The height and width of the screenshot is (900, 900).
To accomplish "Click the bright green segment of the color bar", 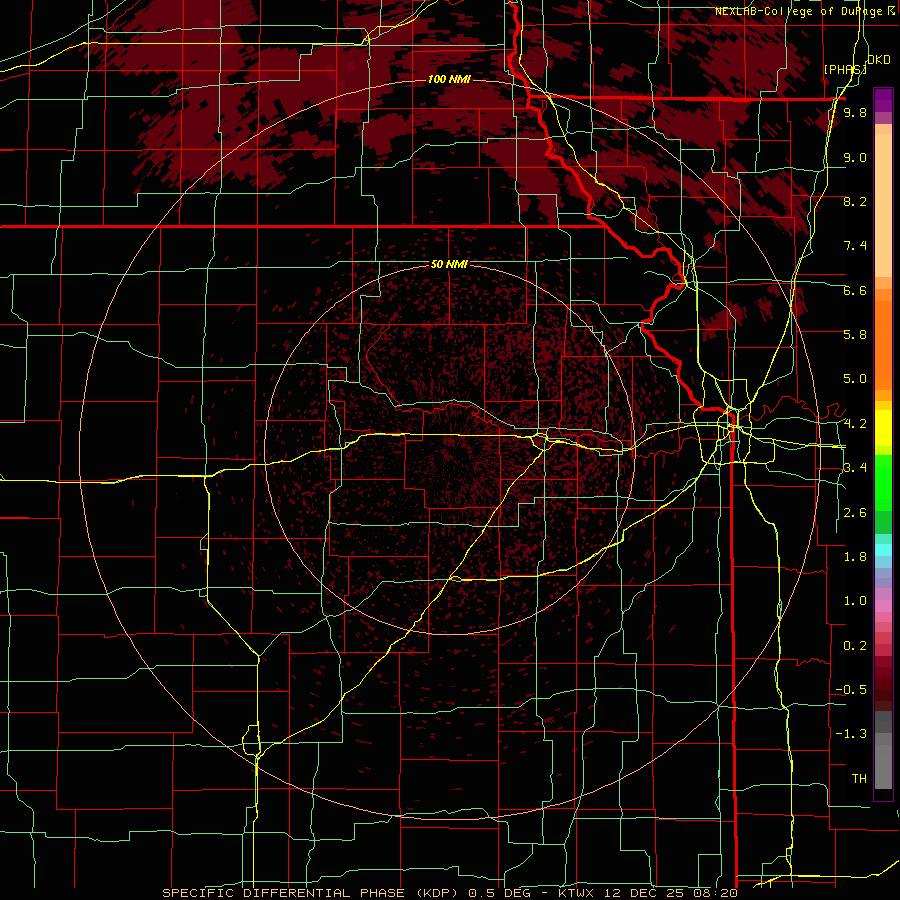I will pos(883,482).
